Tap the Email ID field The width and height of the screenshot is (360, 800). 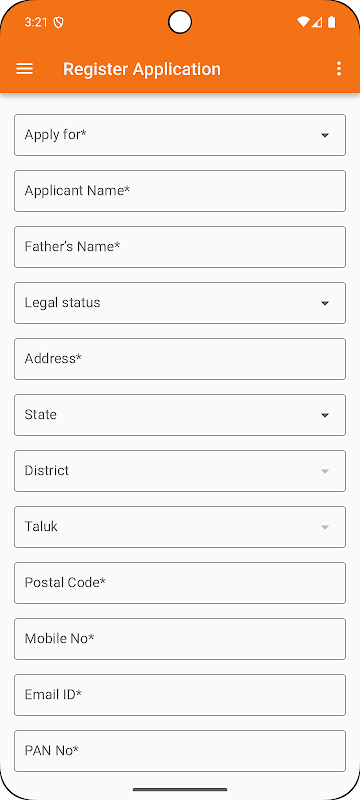coord(180,695)
